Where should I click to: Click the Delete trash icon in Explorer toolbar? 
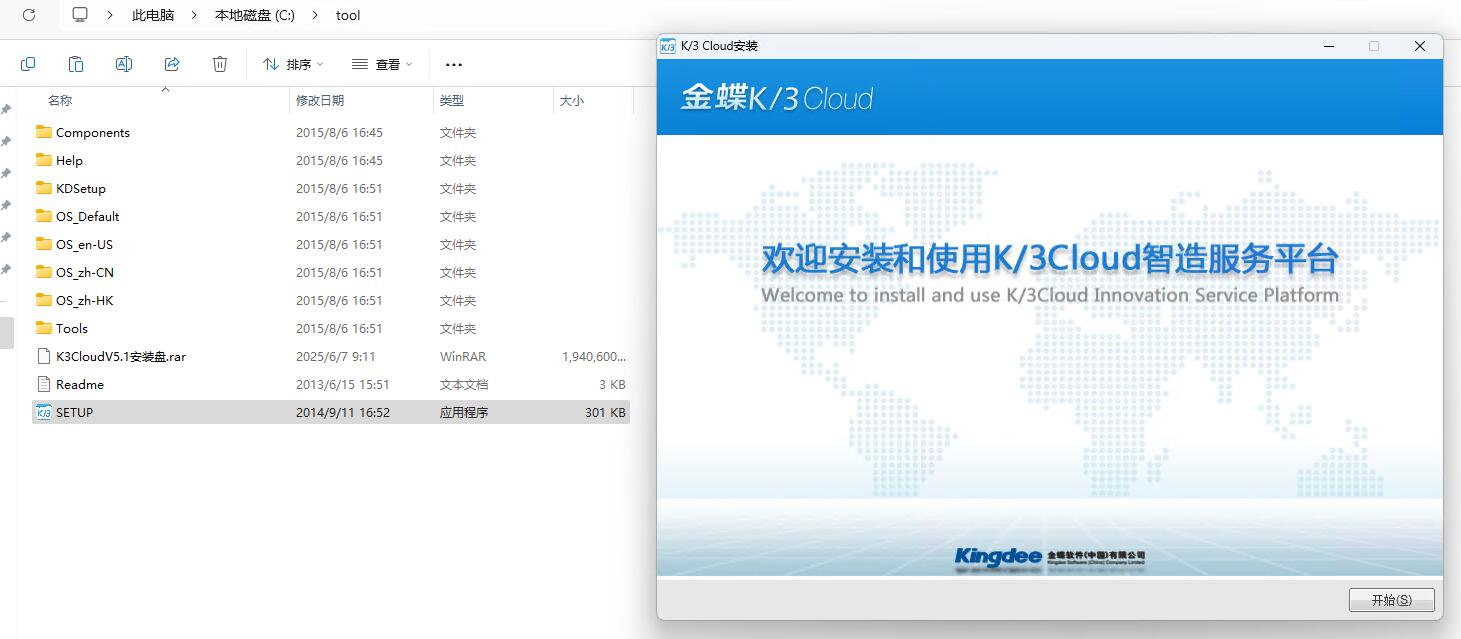(220, 64)
